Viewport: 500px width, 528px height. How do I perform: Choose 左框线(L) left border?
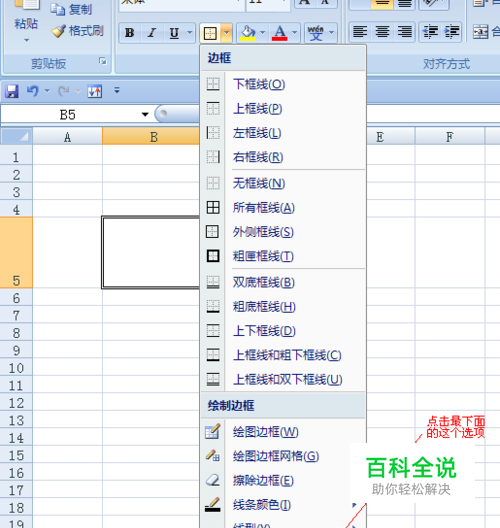[283, 133]
